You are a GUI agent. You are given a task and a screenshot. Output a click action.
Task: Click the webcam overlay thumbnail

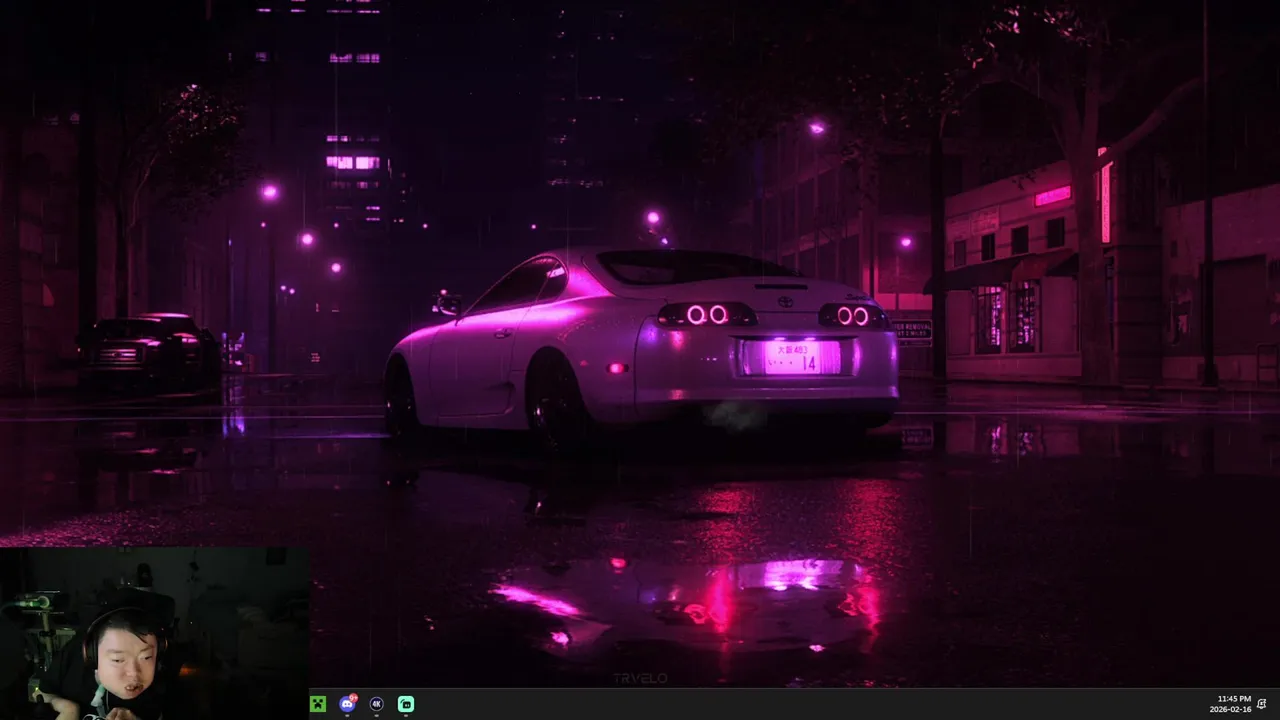click(155, 633)
